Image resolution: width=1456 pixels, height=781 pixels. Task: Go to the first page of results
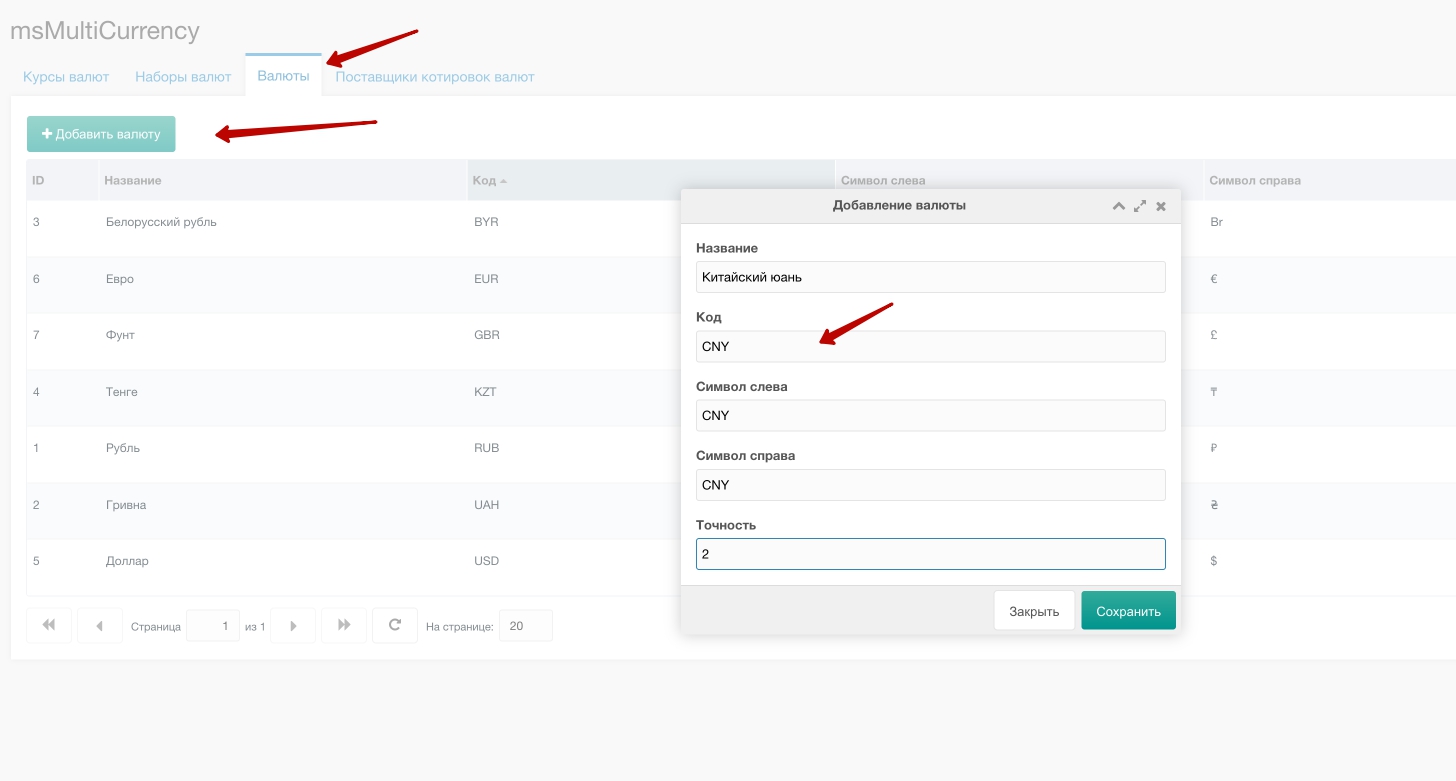point(49,625)
